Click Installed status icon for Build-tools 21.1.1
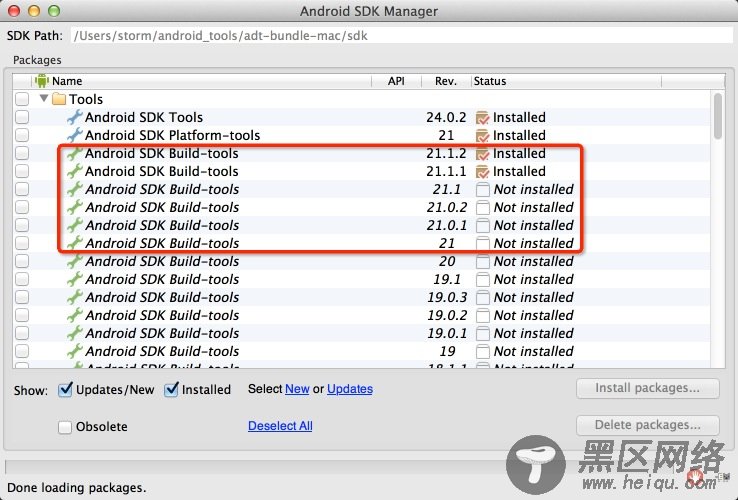This screenshot has height=500, width=738. point(482,171)
